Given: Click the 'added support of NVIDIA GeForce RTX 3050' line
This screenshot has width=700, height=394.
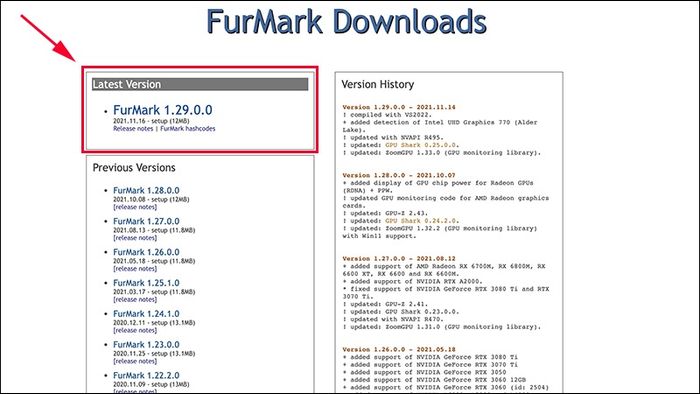Looking at the screenshot, I should (425, 372).
